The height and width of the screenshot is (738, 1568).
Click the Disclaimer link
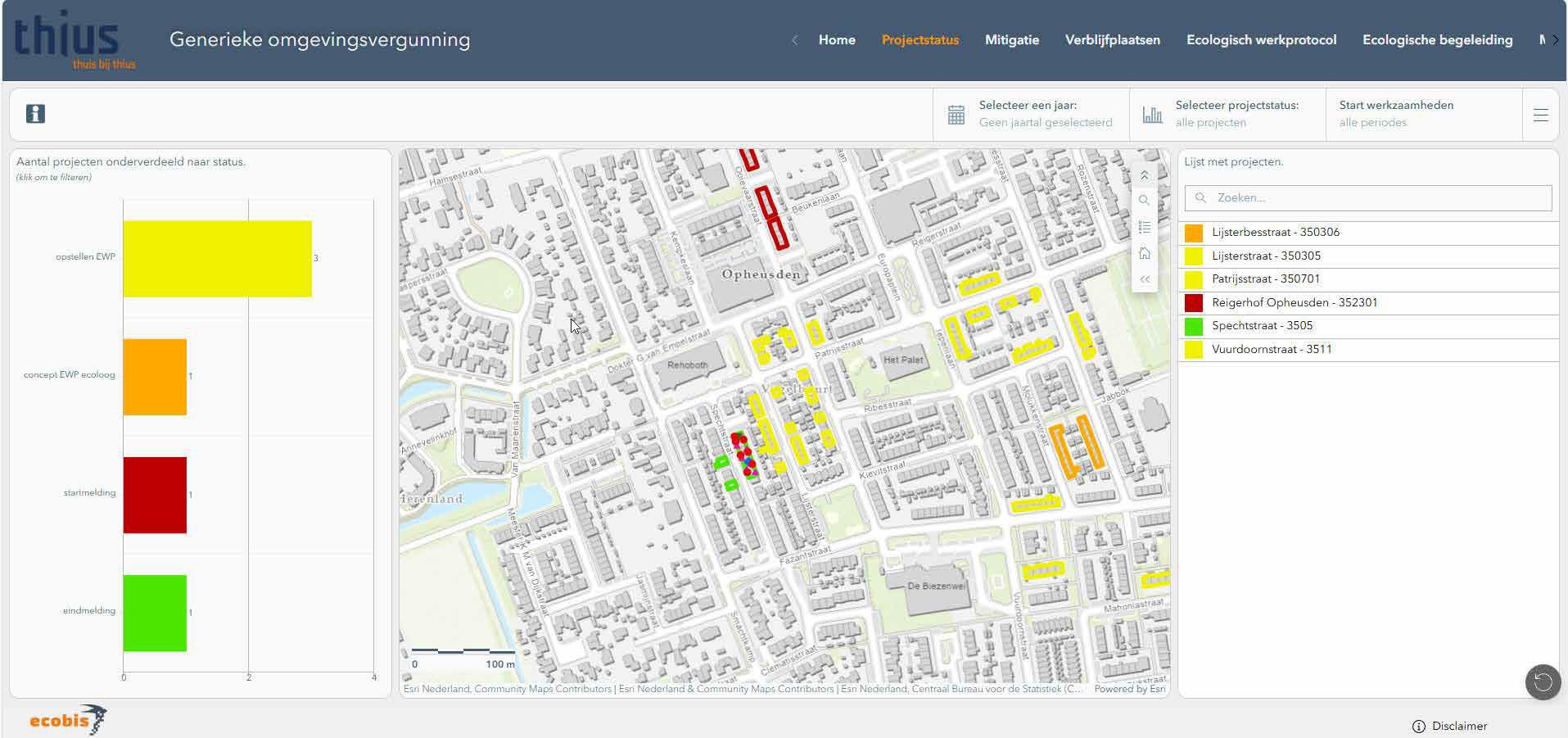(x=1459, y=727)
